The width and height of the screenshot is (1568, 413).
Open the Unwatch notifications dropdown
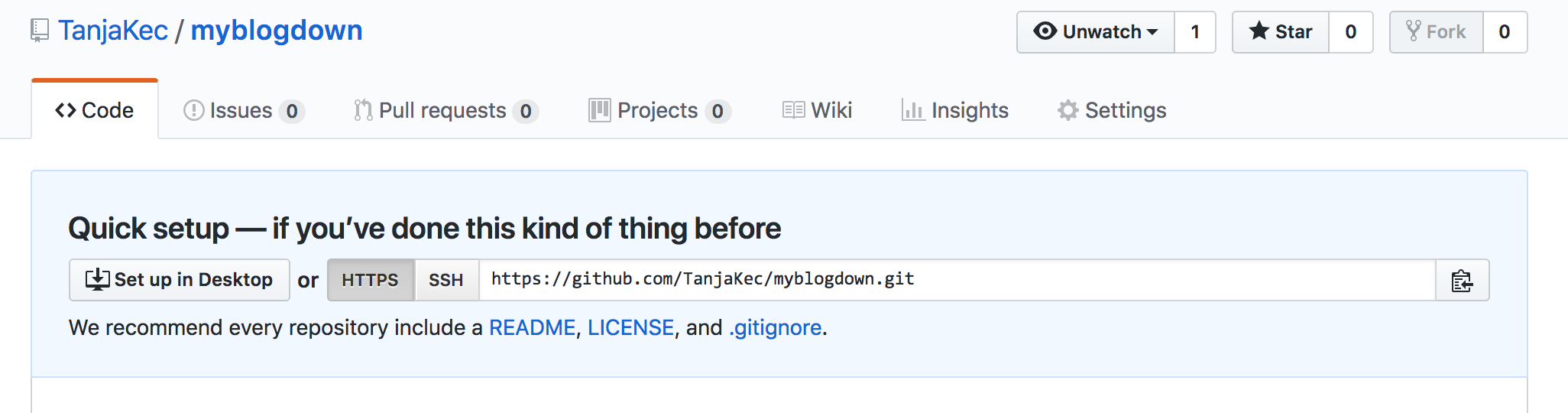pyautogui.click(x=1096, y=32)
